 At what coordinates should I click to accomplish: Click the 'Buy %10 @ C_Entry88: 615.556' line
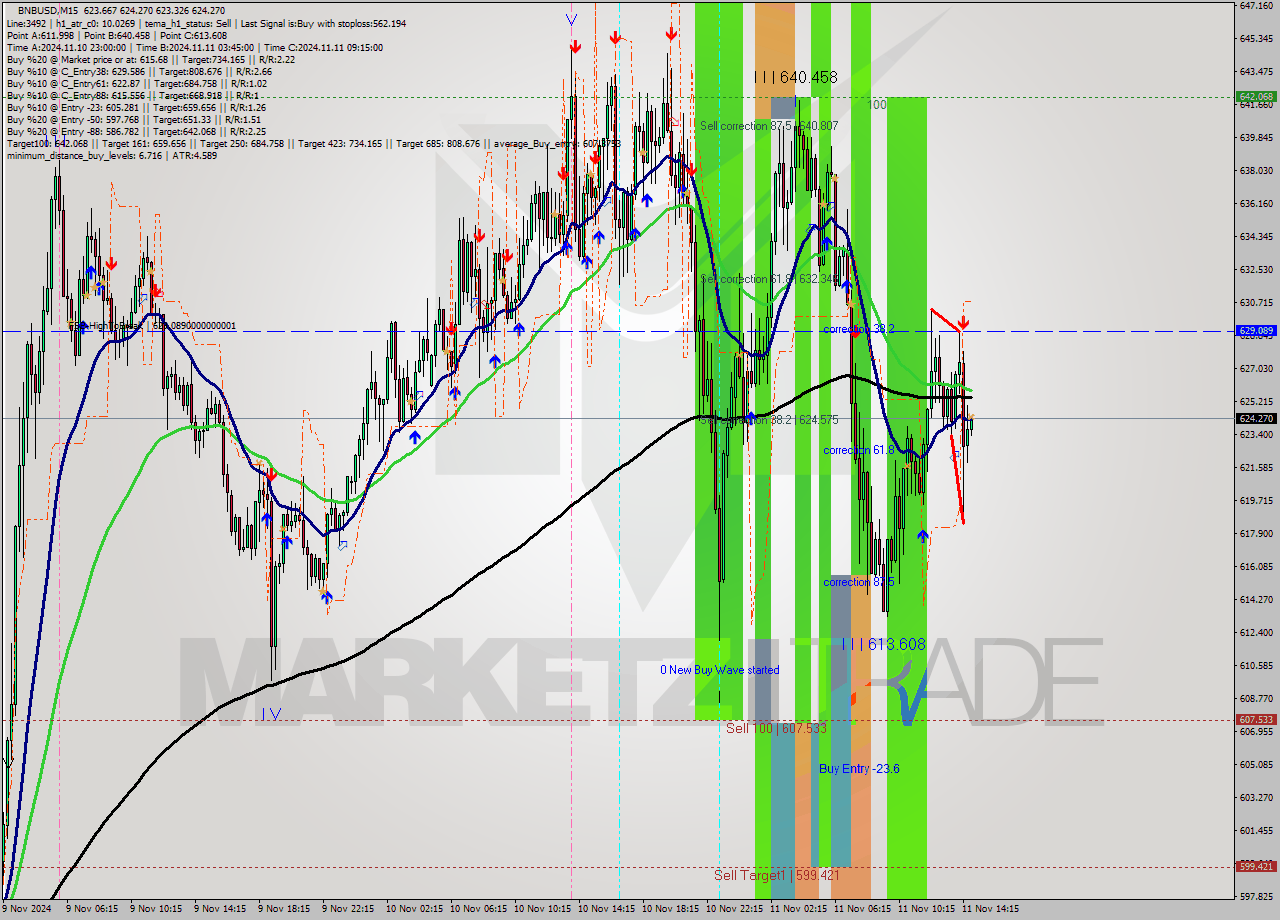click(132, 95)
